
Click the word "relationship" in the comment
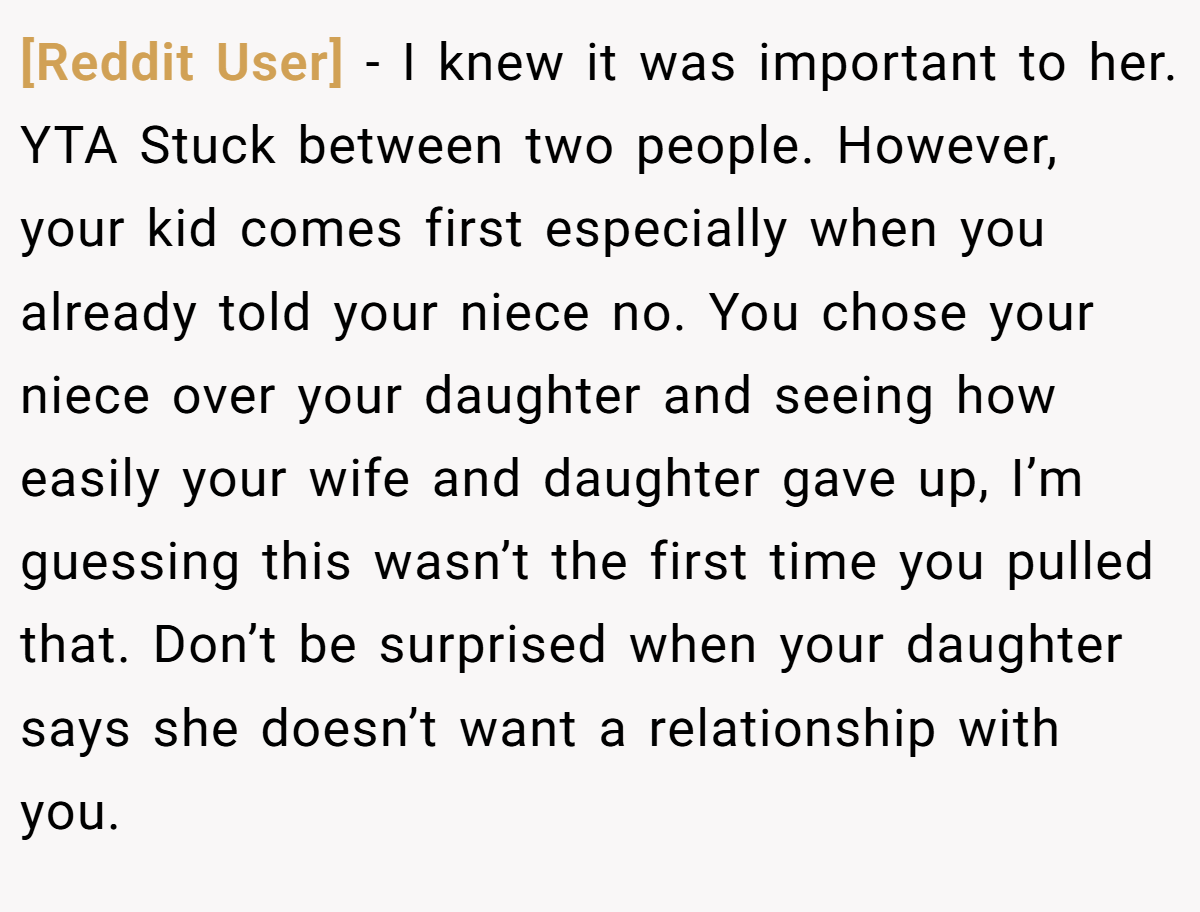pos(792,729)
